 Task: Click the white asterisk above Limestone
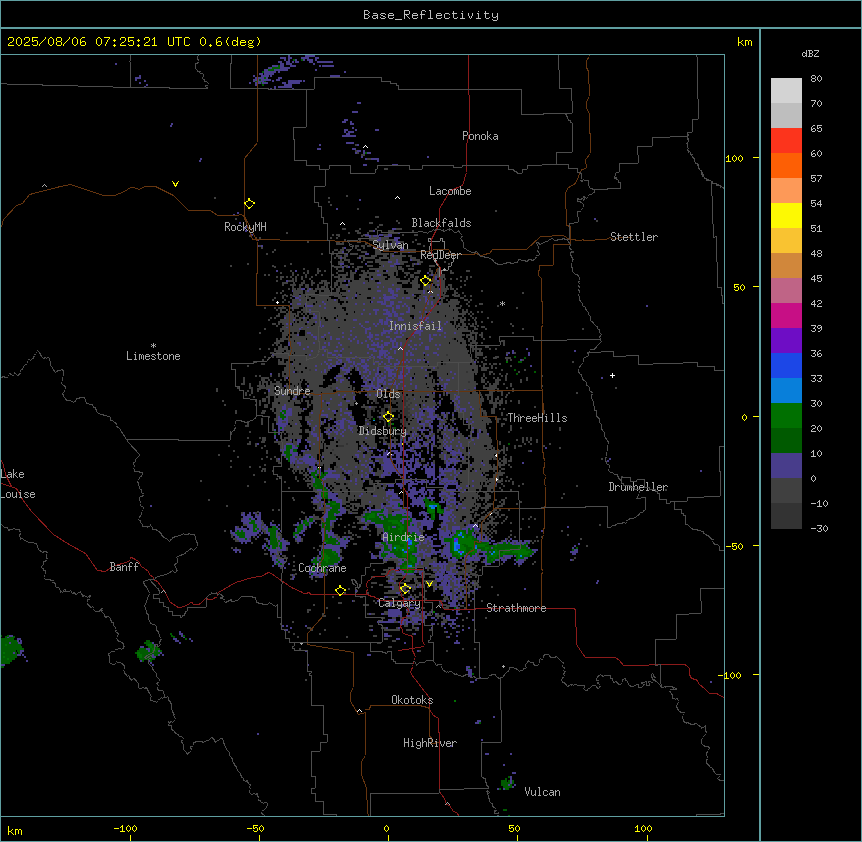pos(153,345)
